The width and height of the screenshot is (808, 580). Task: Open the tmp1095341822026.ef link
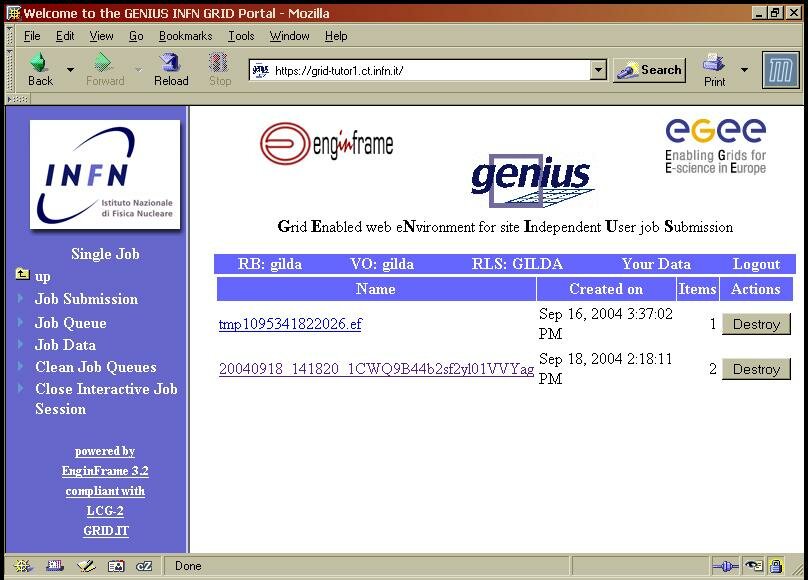[290, 324]
